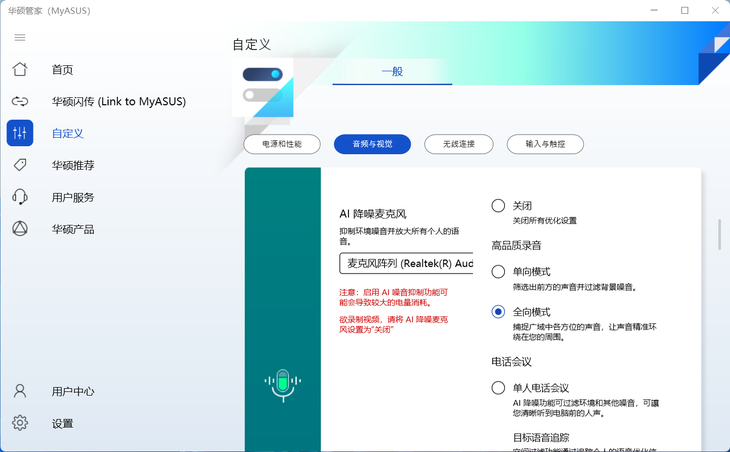This screenshot has height=452, width=730.
Task: Click the 用户服务 headset icon
Action: pos(20,197)
